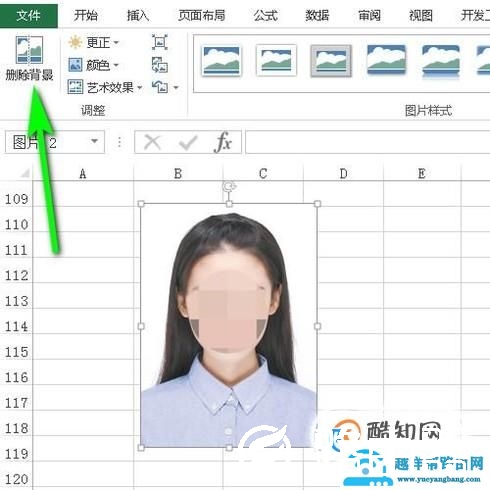Click the picture's right-middle resize handle
This screenshot has height=490, width=490.
pos(317,326)
